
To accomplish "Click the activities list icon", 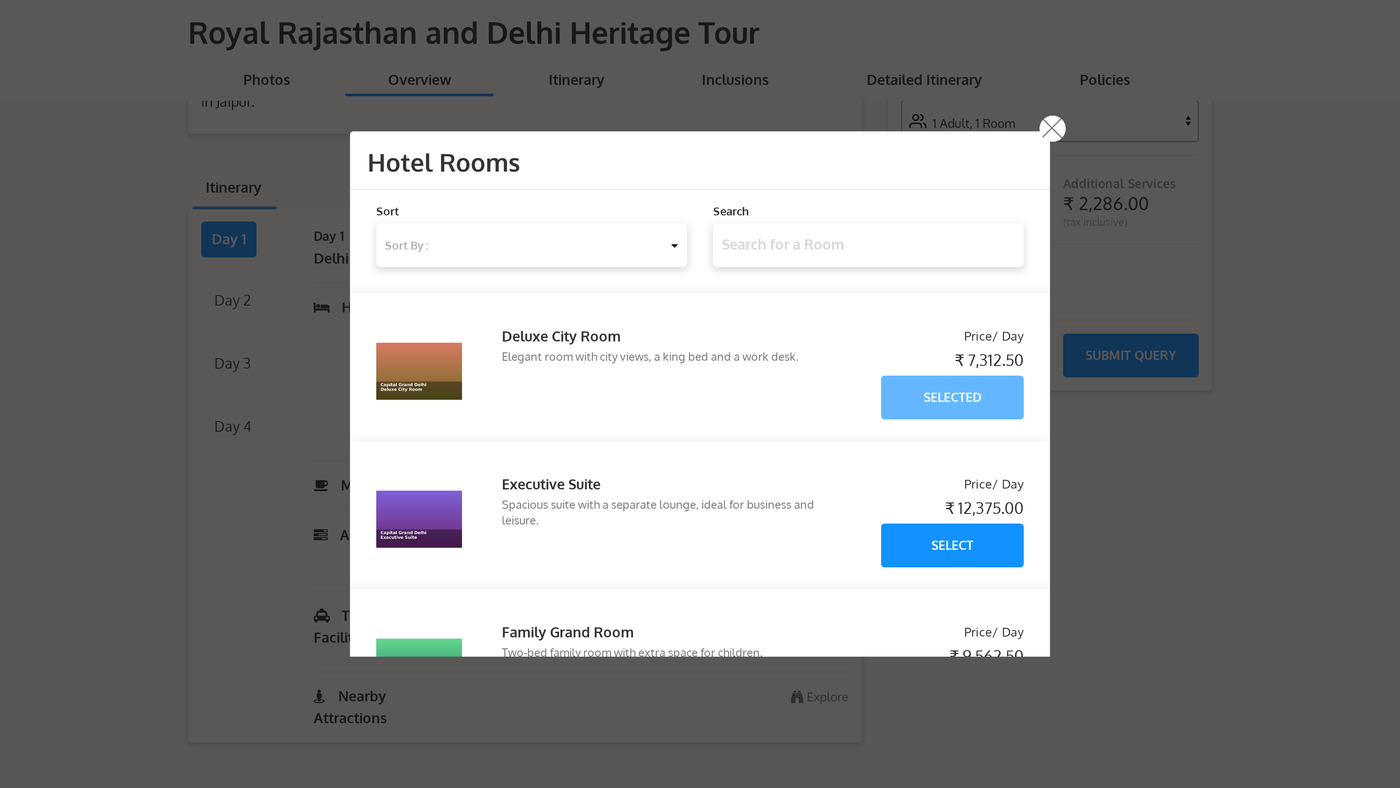I will [321, 535].
